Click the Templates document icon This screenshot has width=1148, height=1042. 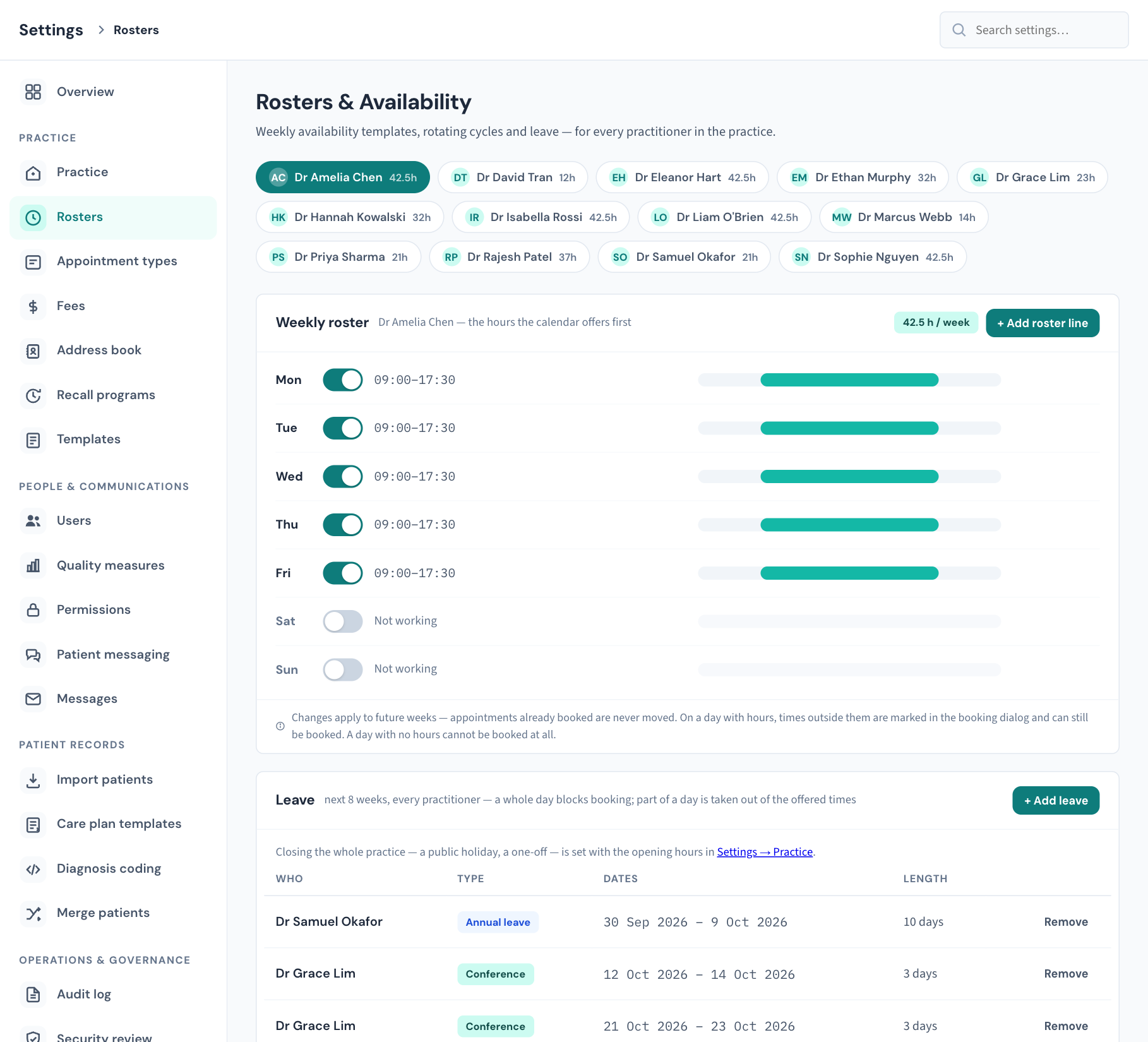point(33,440)
